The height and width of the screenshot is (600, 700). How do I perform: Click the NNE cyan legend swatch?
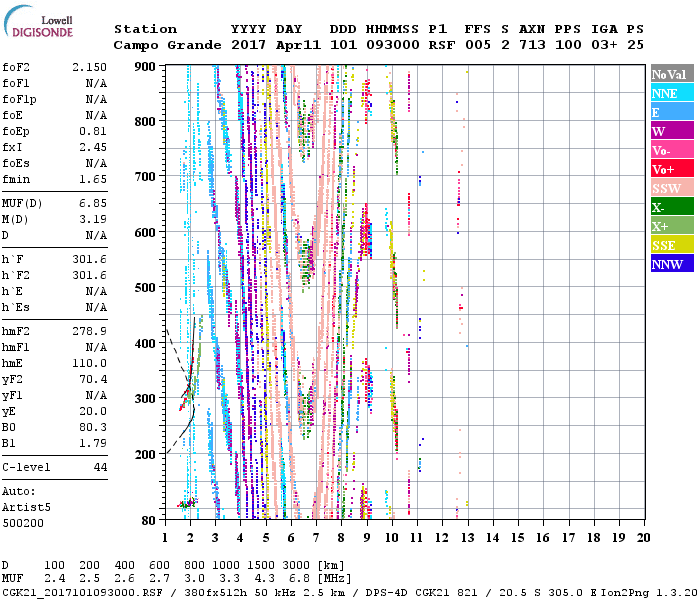pyautogui.click(x=670, y=93)
